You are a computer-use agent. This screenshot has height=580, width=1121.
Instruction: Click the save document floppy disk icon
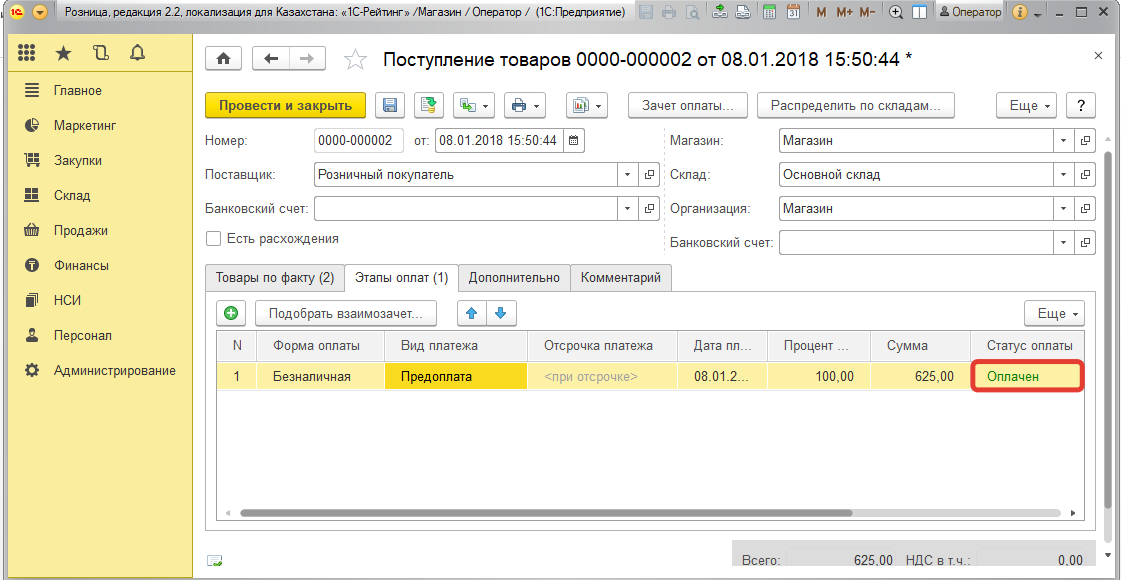click(x=390, y=105)
